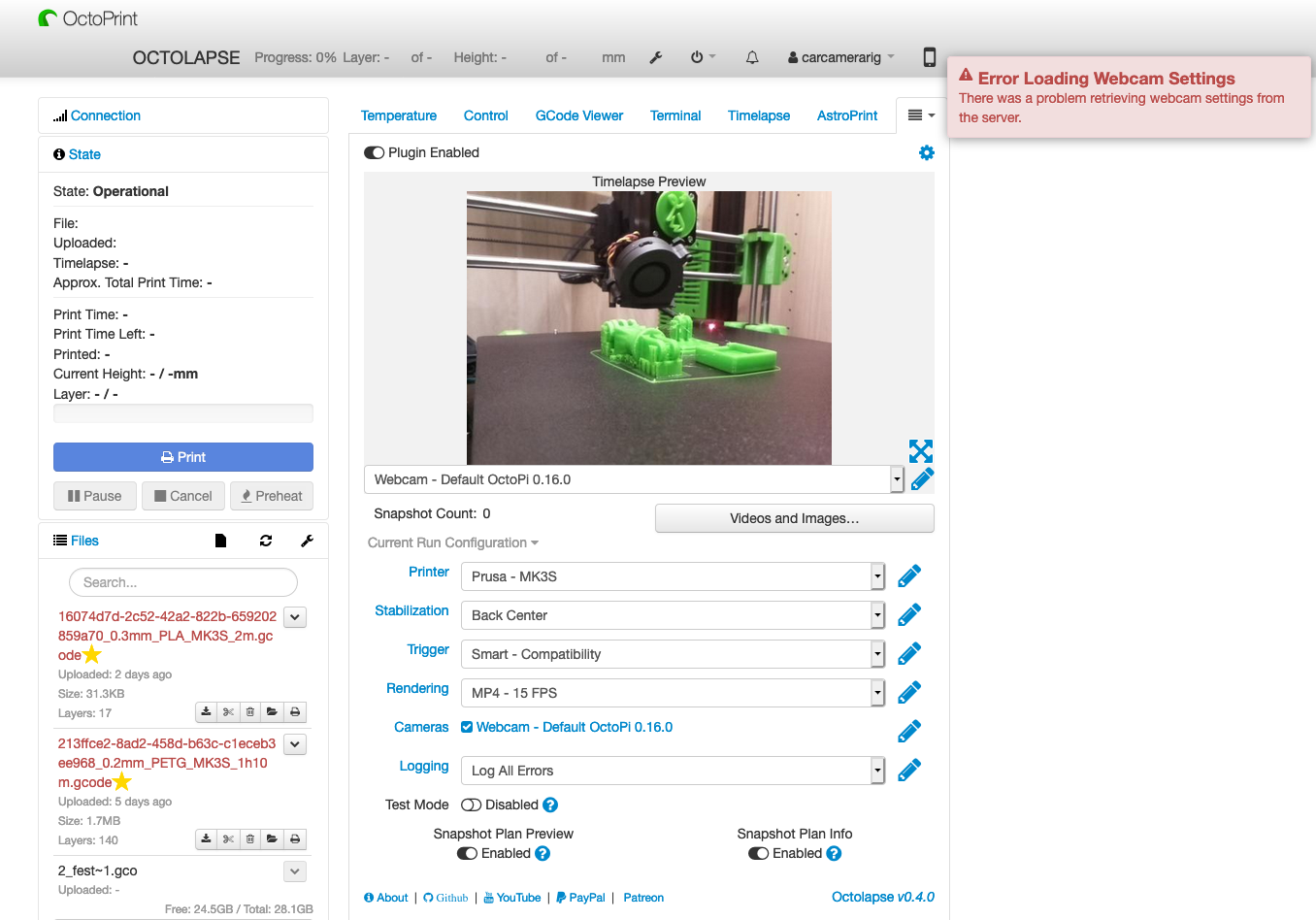Click the Timelapse Preview image
Image resolution: width=1316 pixels, height=920 pixels.
click(649, 328)
